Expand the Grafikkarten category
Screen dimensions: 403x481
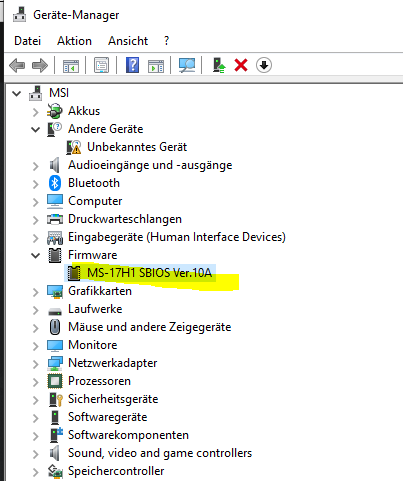tap(35, 292)
